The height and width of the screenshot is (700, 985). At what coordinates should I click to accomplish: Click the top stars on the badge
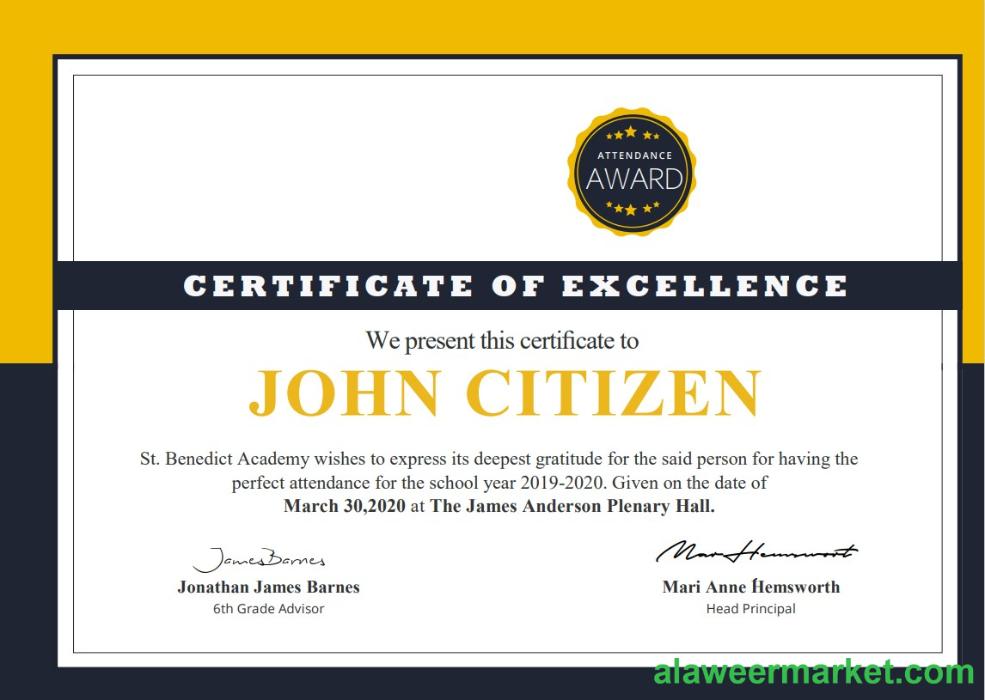[x=632, y=133]
